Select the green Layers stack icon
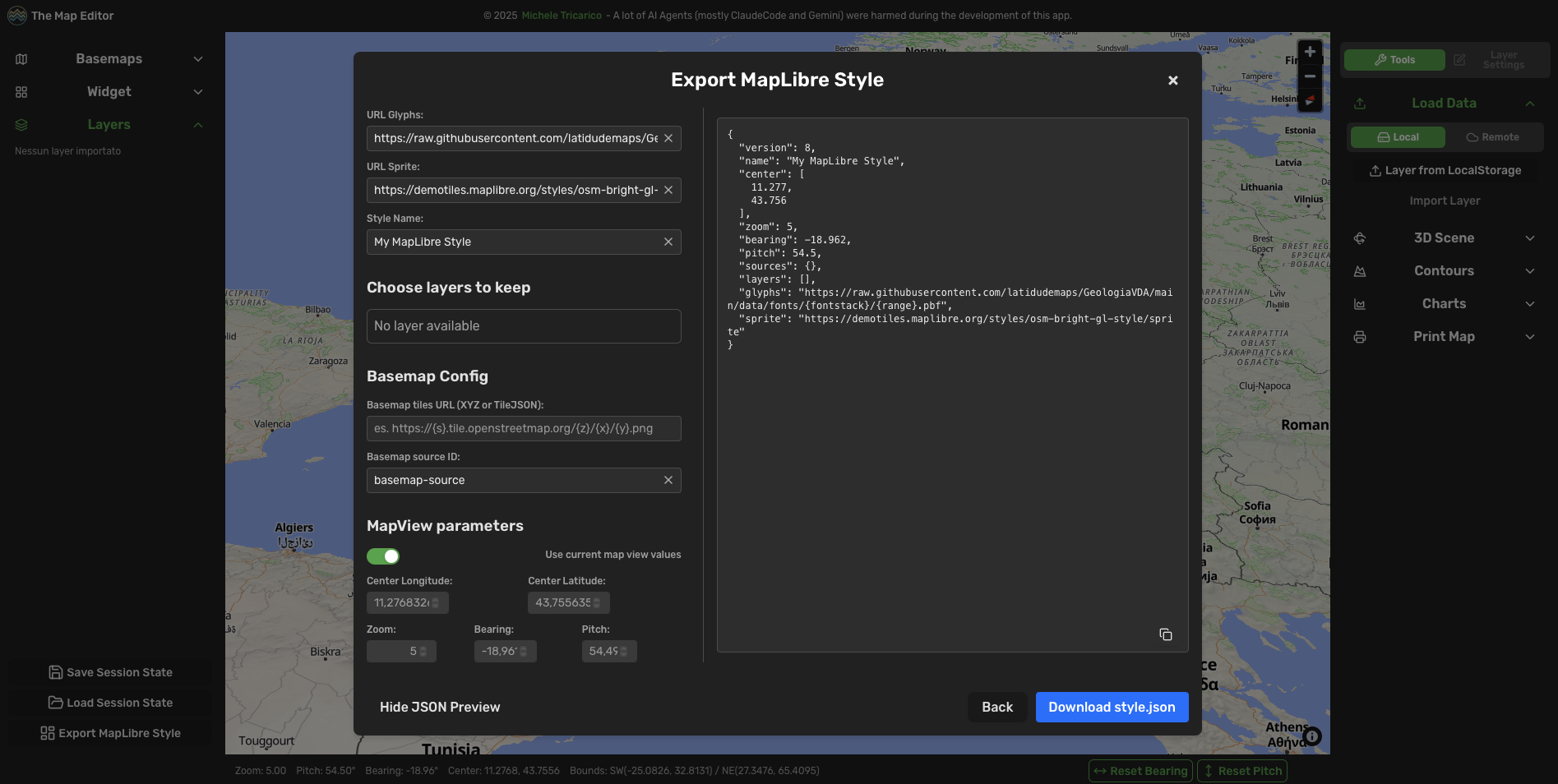 [x=21, y=124]
